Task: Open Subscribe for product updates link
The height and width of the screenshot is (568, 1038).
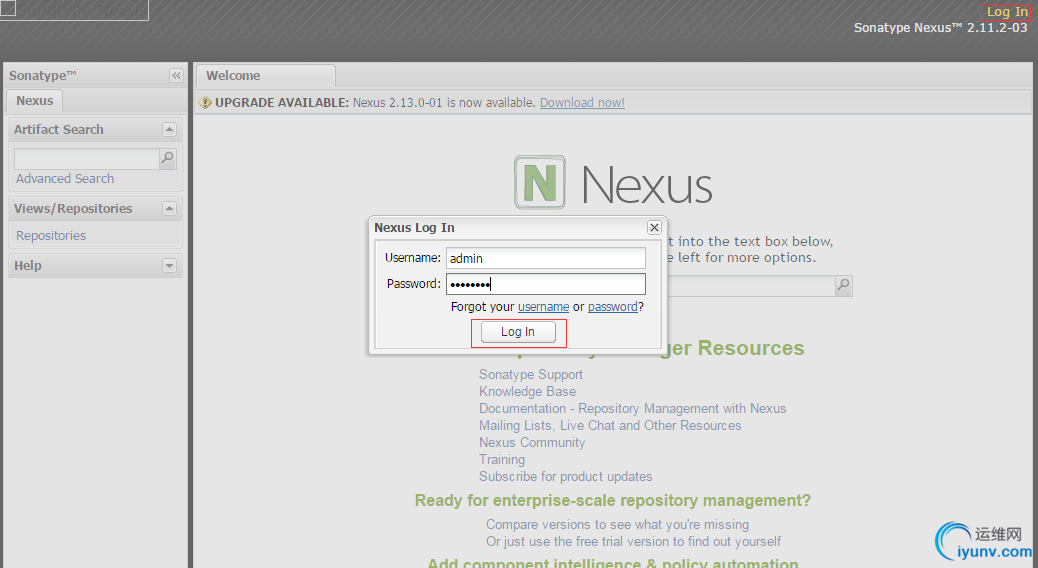Action: (x=566, y=477)
